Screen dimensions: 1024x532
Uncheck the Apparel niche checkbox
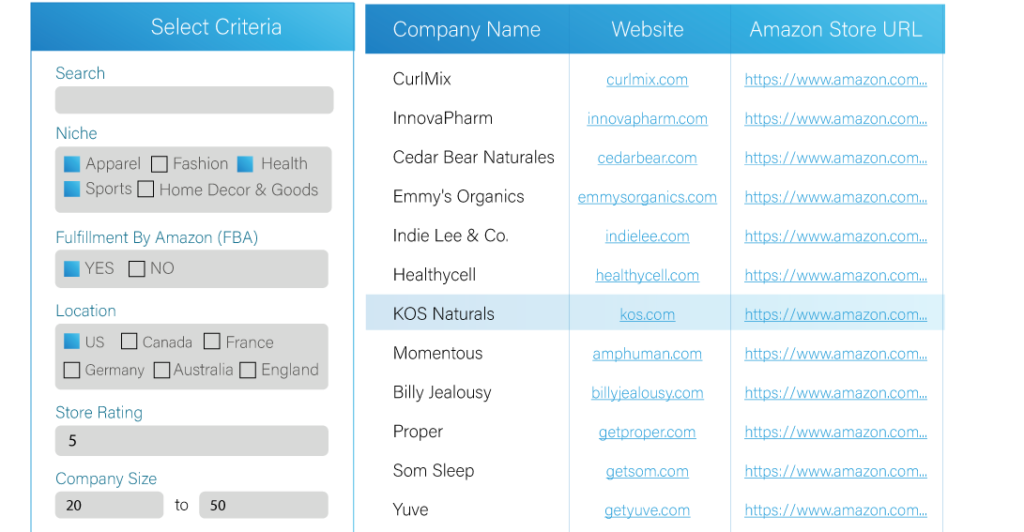(x=72, y=164)
